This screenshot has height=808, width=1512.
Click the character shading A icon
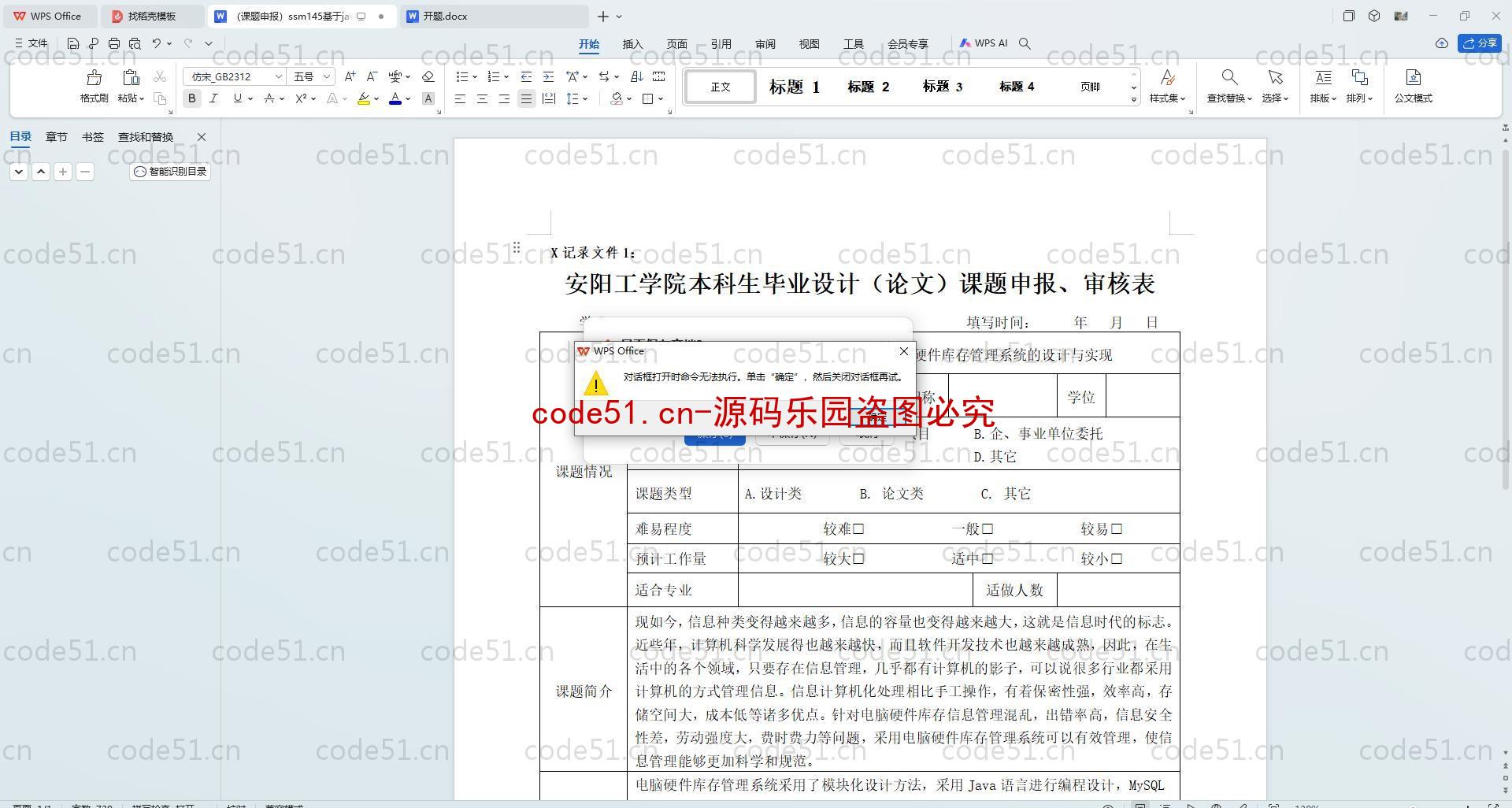point(428,98)
